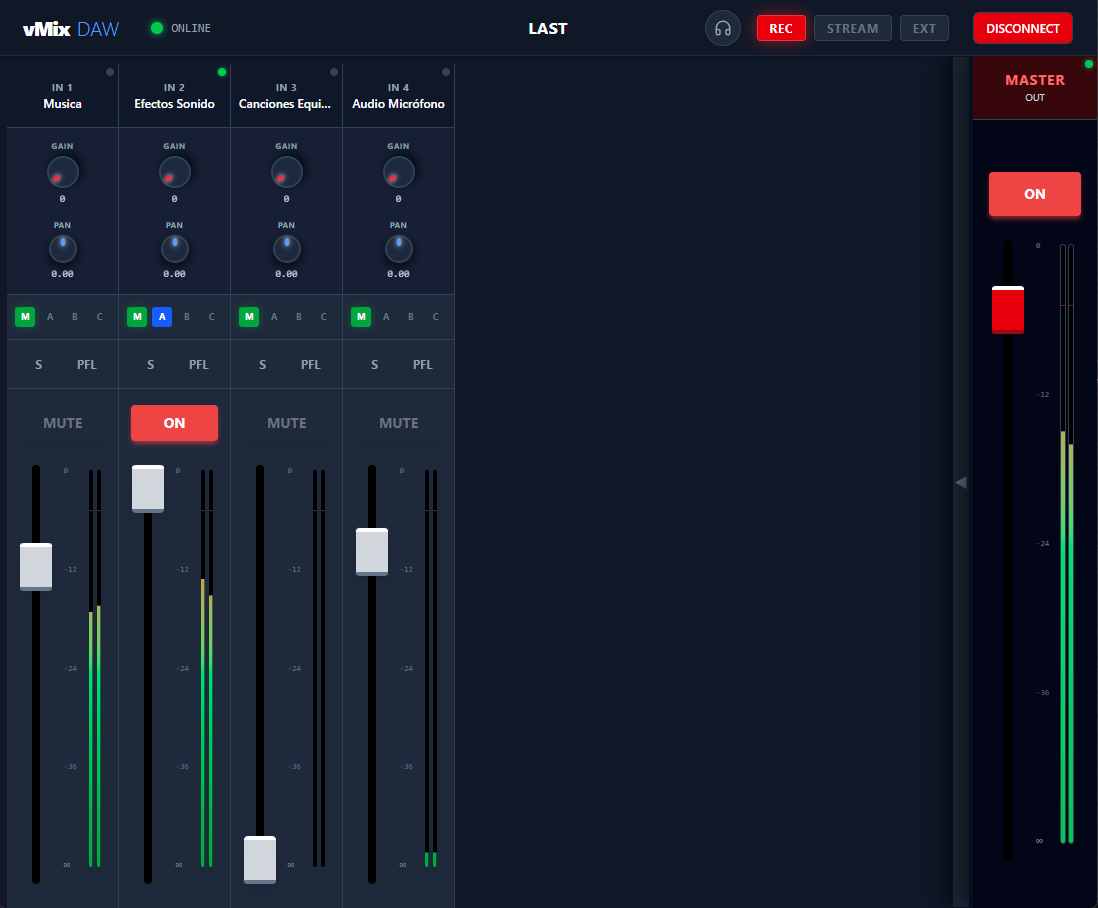Select bus B on Efectos Sonido channel
Screen dimensions: 1098x908
point(186,316)
